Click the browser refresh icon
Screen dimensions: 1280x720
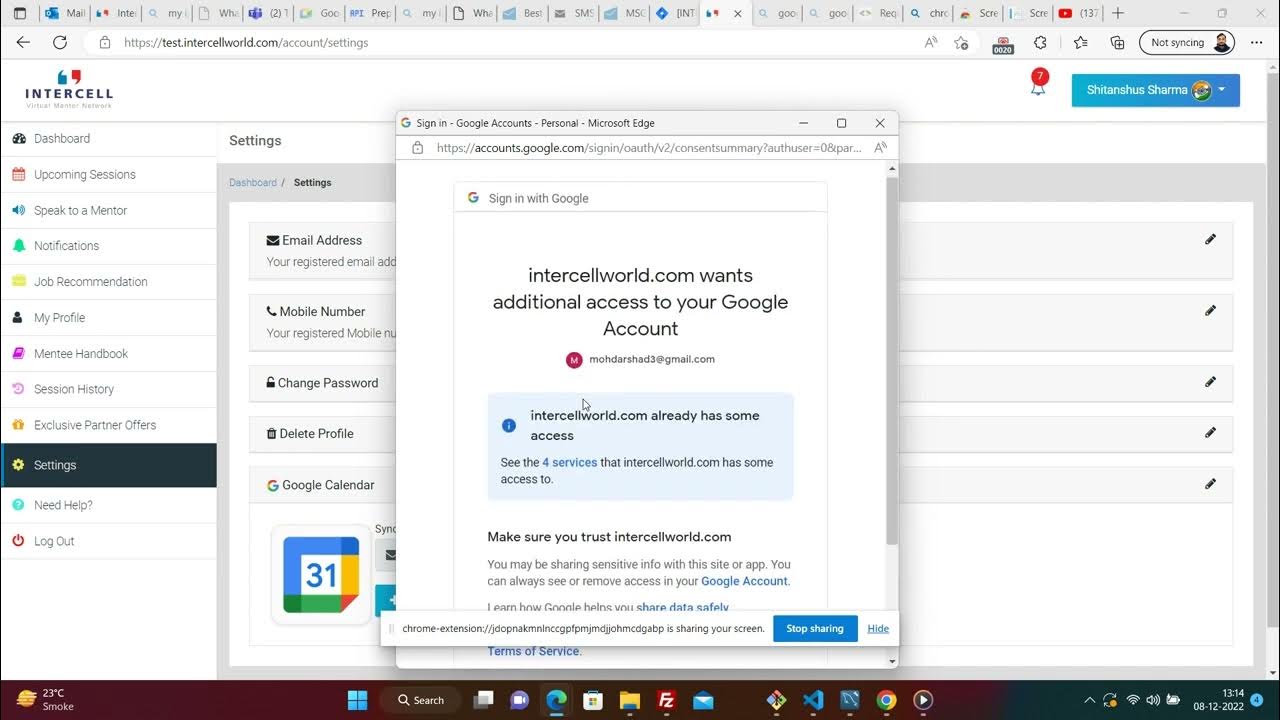pyautogui.click(x=60, y=43)
